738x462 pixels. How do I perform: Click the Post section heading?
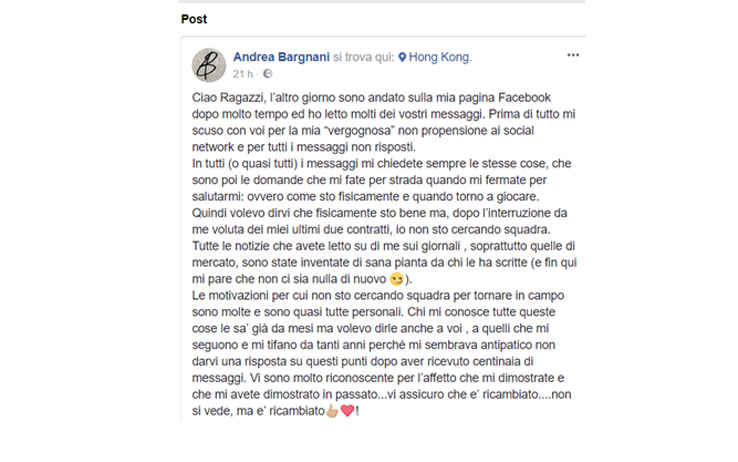coord(194,19)
